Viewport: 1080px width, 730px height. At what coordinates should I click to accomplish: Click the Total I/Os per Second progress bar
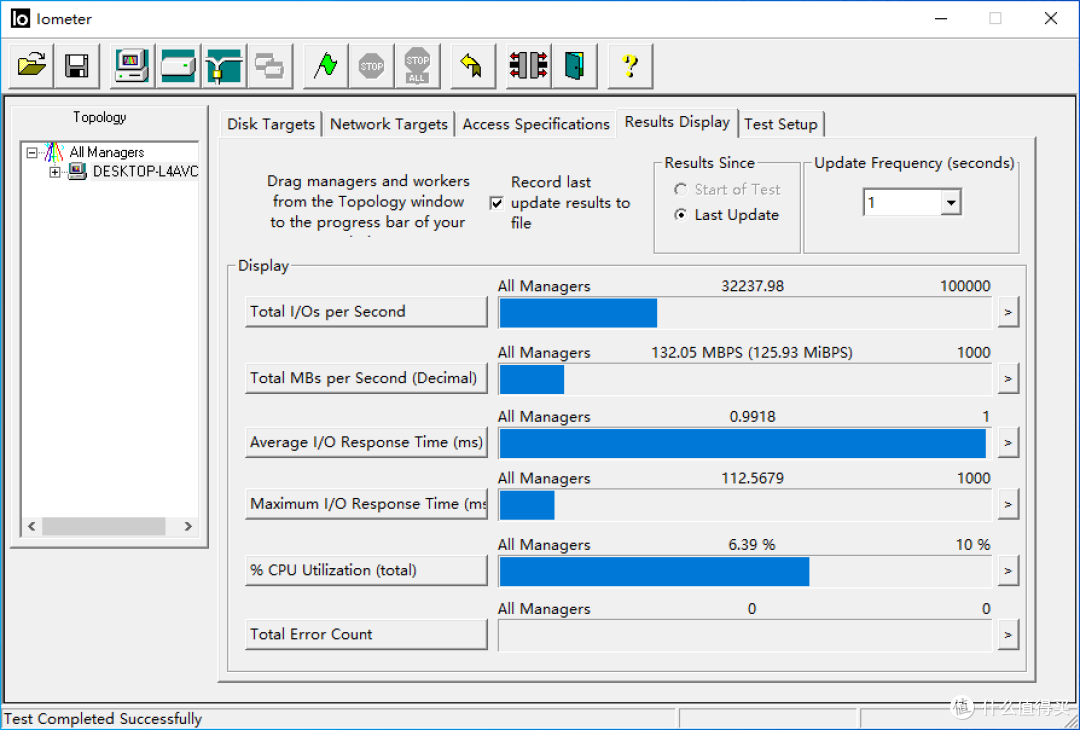745,313
